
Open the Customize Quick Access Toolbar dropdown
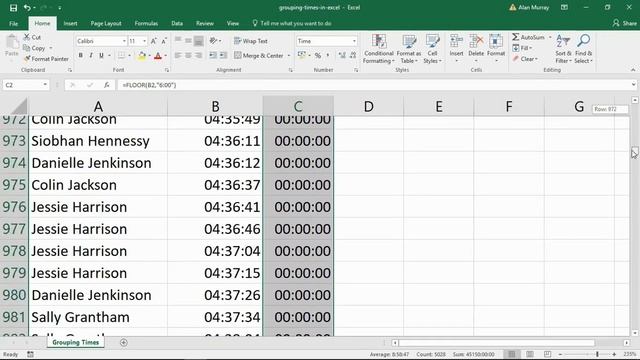[60, 8]
